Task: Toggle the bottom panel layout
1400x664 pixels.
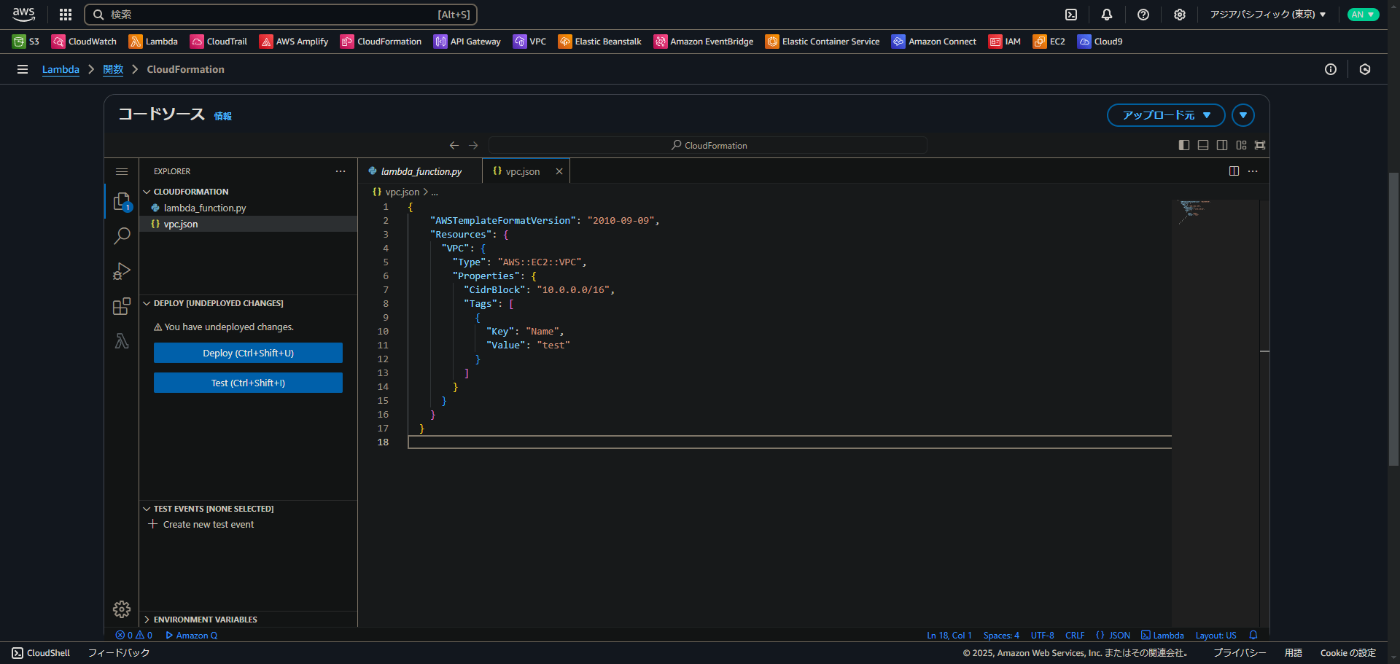Action: coord(1203,145)
